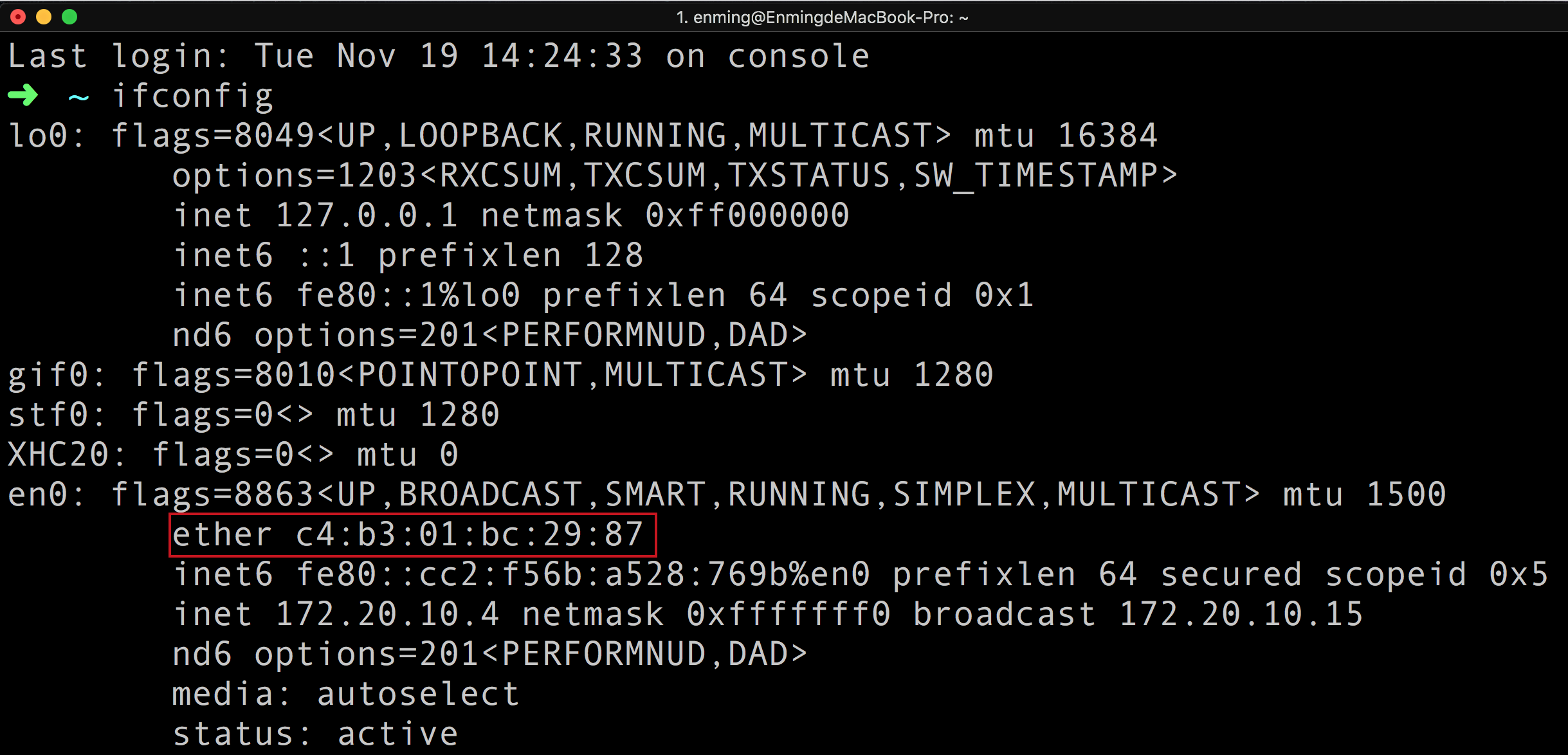Viewport: 1568px width, 755px height.
Task: Click the en0 IP address 172.20.10.4
Action: point(387,614)
